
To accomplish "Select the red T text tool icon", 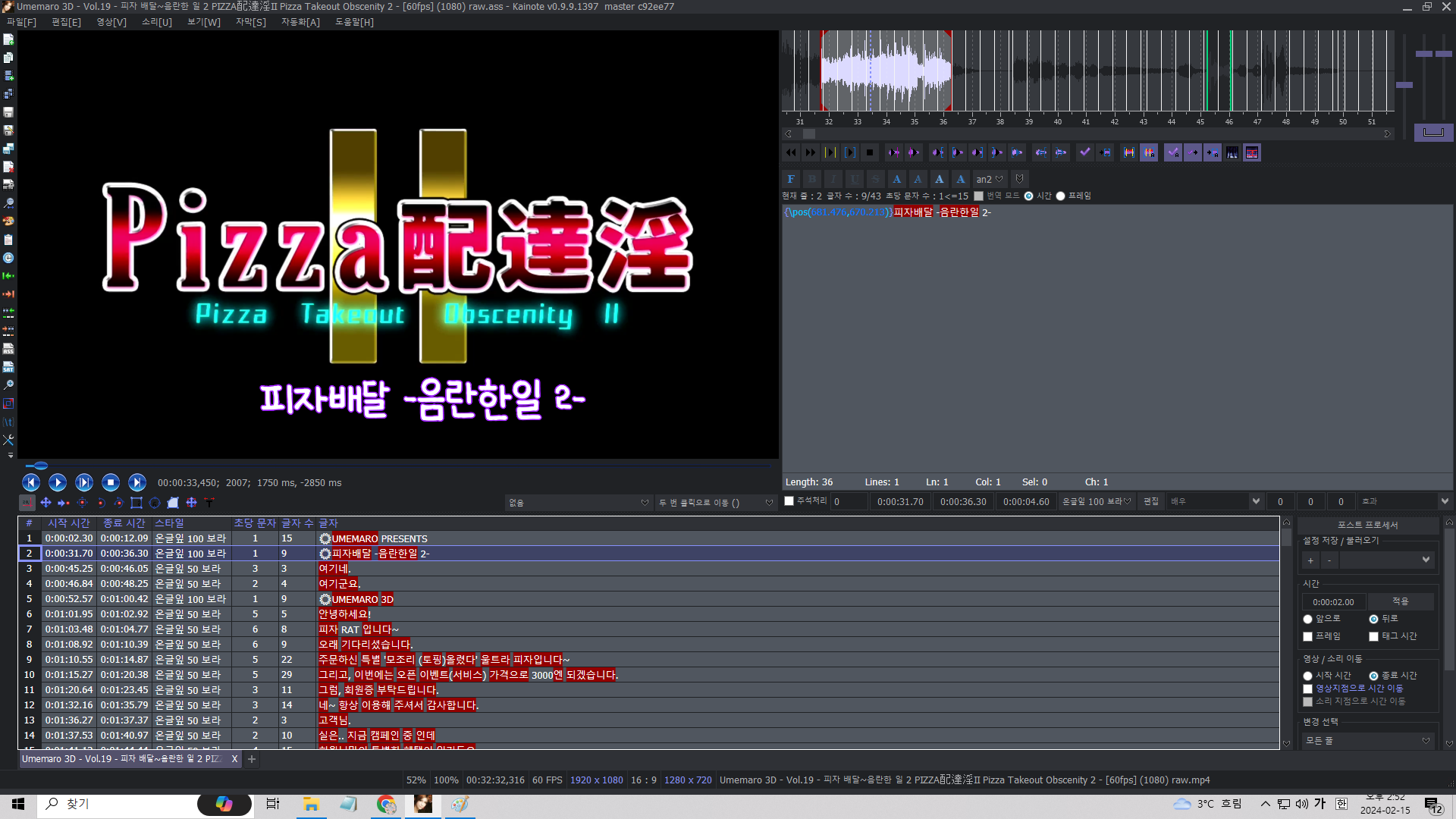I will (x=209, y=502).
